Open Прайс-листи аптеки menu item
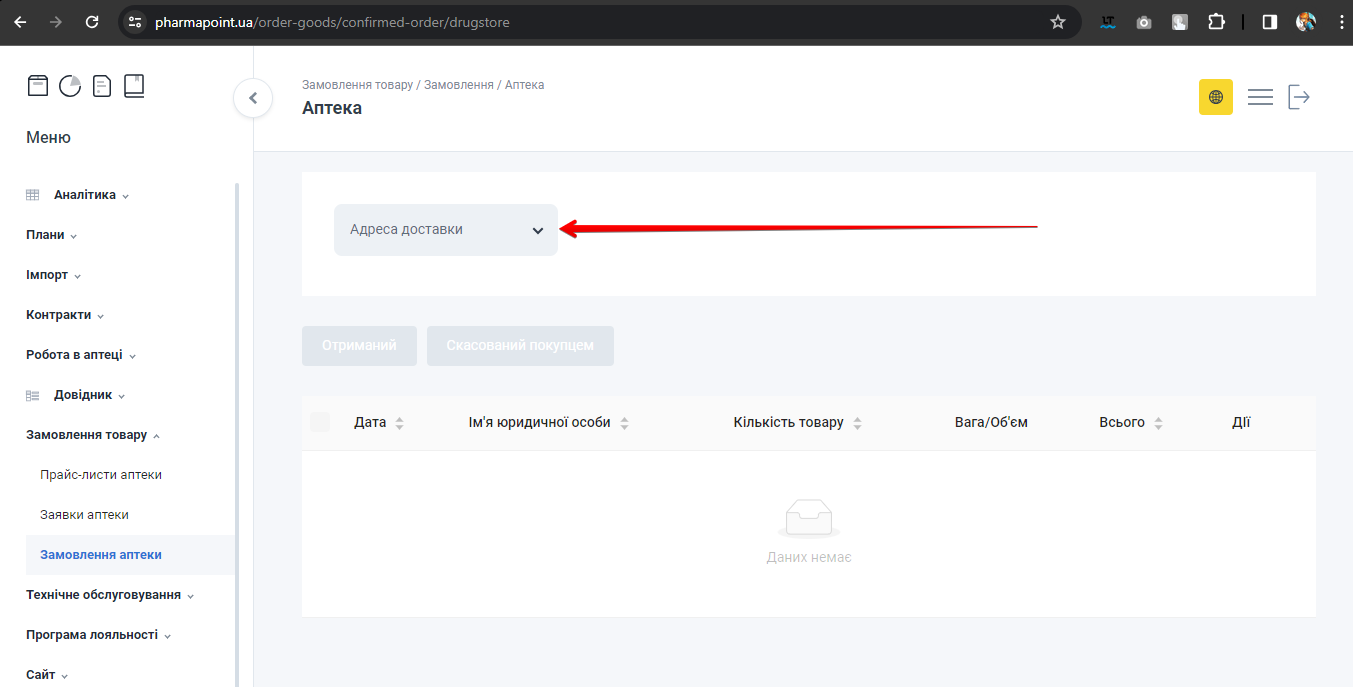1353x687 pixels. (101, 475)
